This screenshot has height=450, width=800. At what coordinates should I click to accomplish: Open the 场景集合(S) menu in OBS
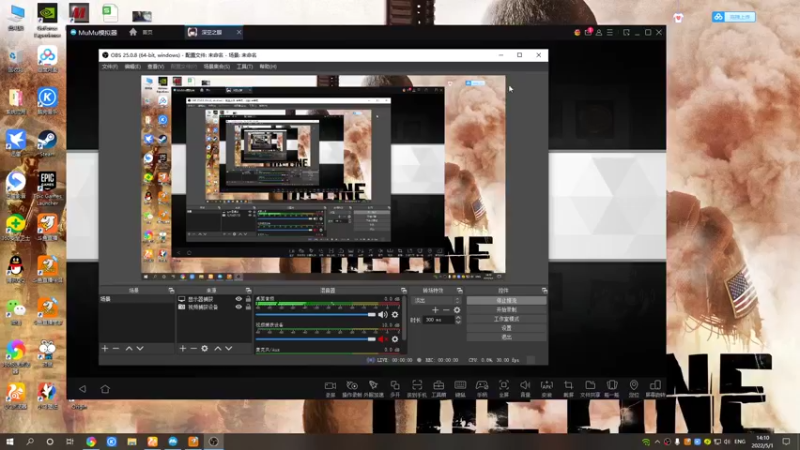(216, 67)
